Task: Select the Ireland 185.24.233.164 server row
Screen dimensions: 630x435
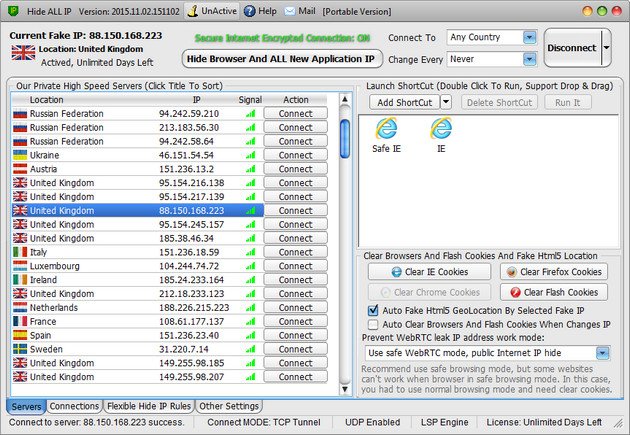Action: (x=138, y=280)
